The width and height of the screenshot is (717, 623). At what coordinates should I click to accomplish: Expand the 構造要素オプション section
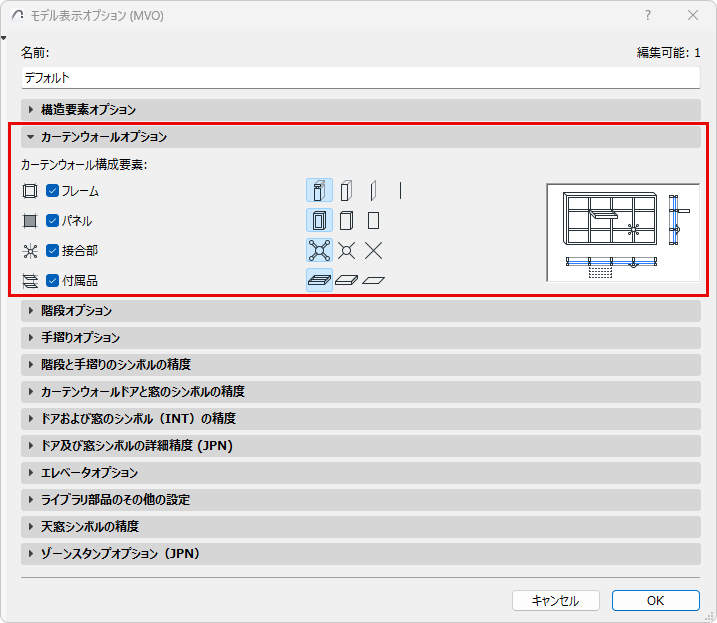pos(361,110)
